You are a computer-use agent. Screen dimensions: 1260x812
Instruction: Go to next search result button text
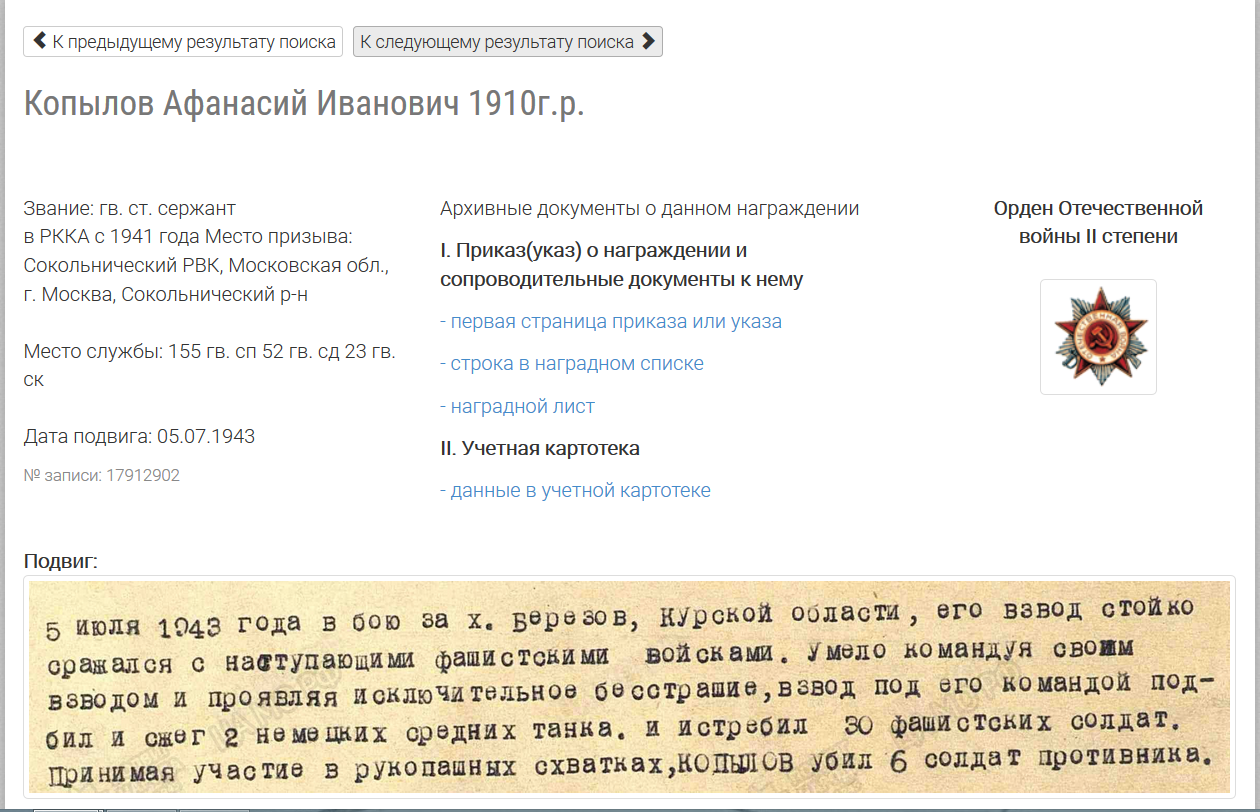pos(497,42)
